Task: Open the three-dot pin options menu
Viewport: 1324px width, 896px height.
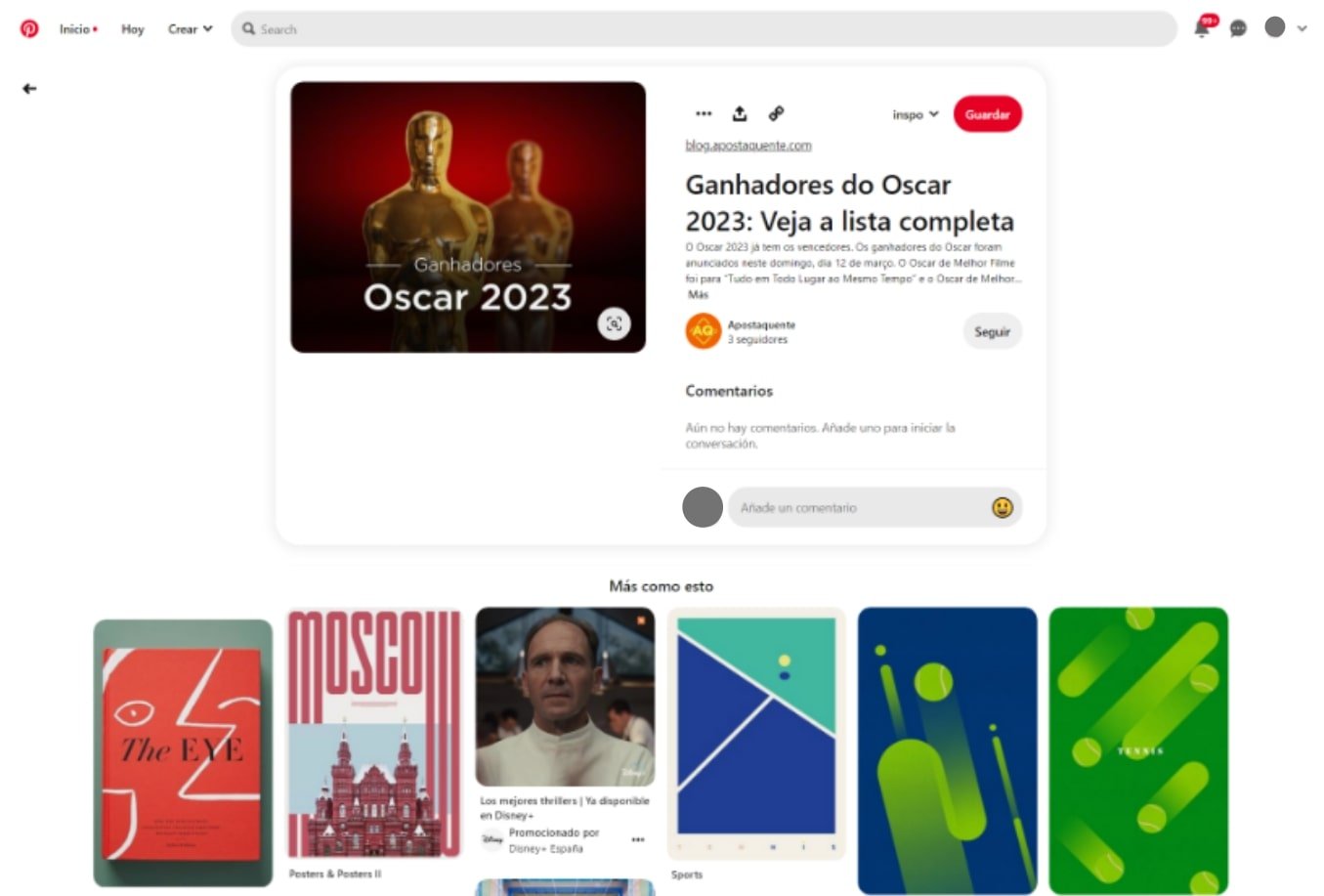Action: click(x=704, y=113)
